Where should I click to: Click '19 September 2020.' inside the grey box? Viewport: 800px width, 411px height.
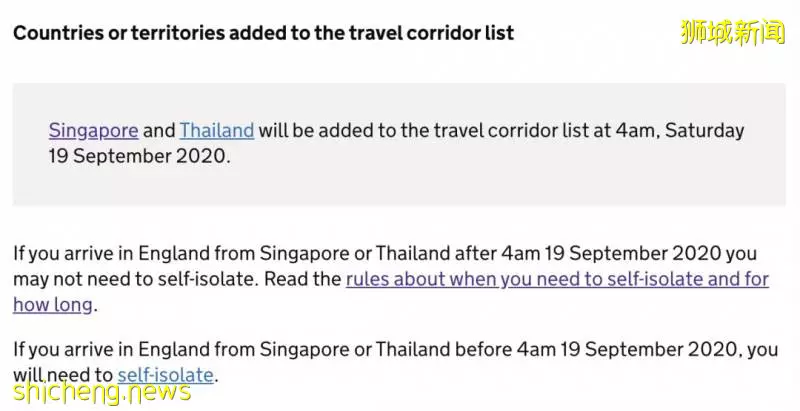tap(139, 156)
